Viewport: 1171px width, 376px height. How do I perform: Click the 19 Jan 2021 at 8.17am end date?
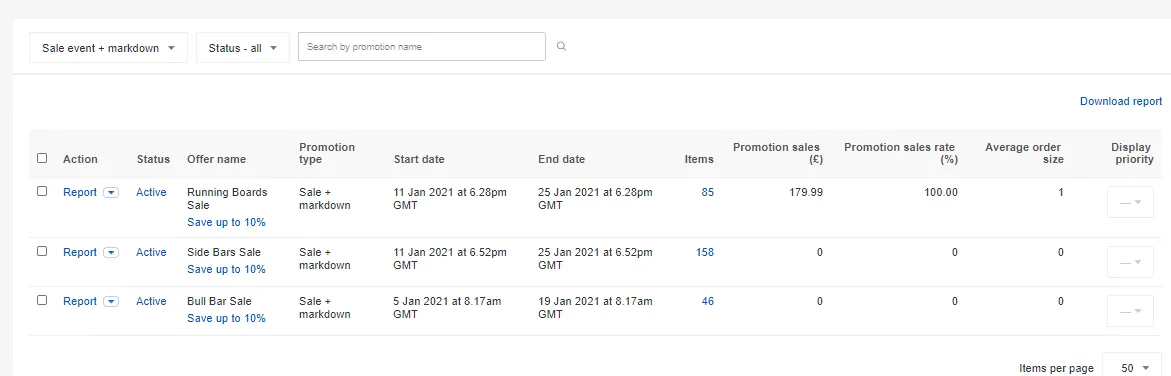(595, 307)
